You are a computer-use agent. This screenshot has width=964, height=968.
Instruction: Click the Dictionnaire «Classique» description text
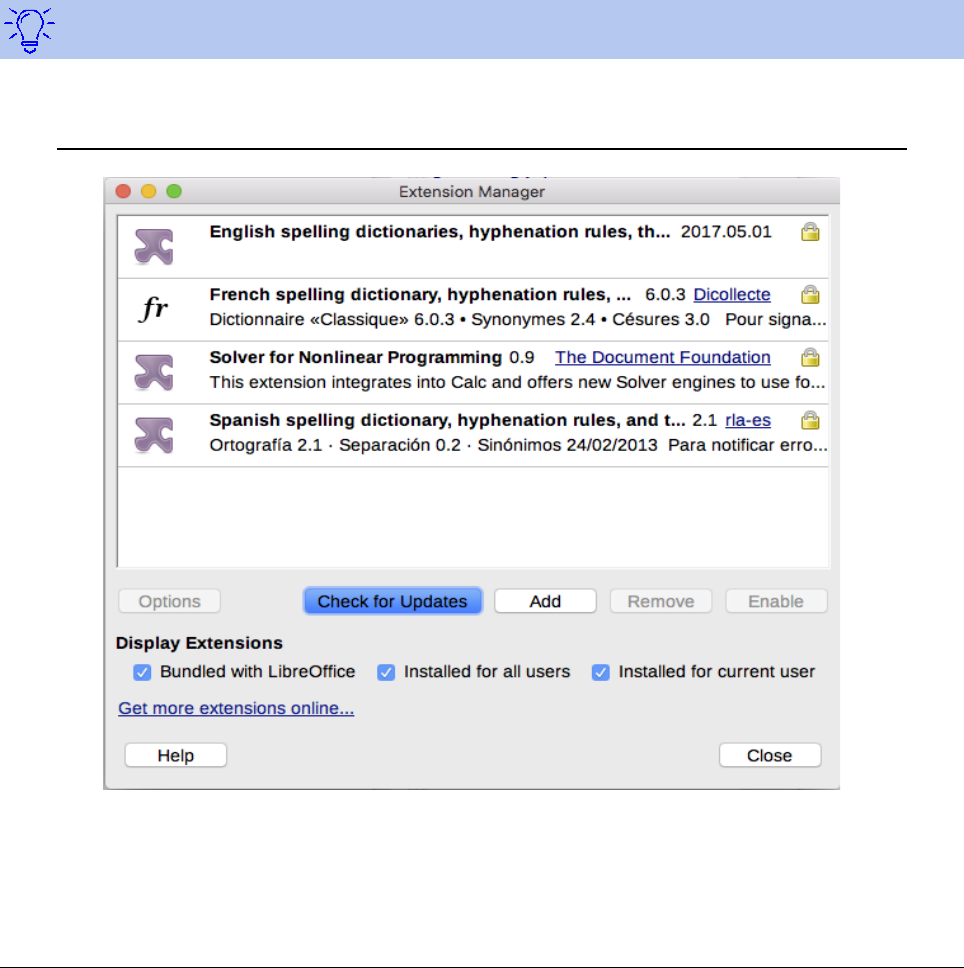[518, 320]
